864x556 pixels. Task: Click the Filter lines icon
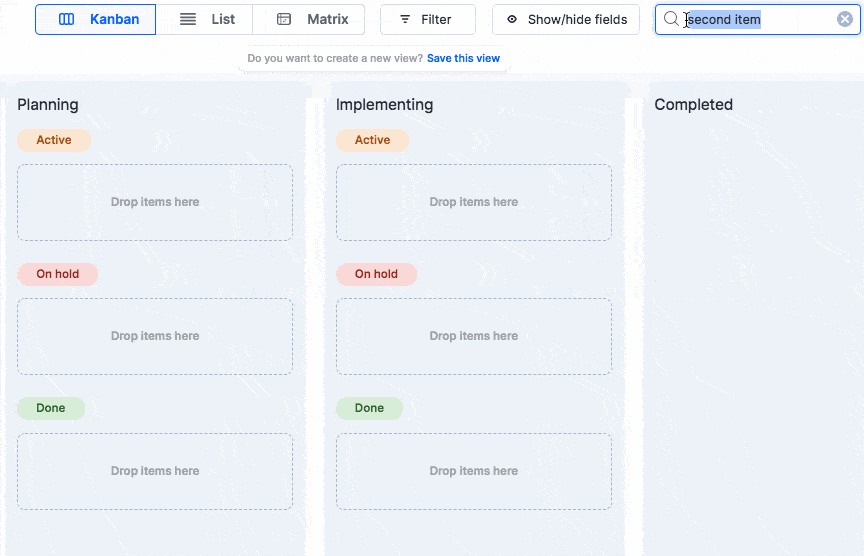[405, 19]
